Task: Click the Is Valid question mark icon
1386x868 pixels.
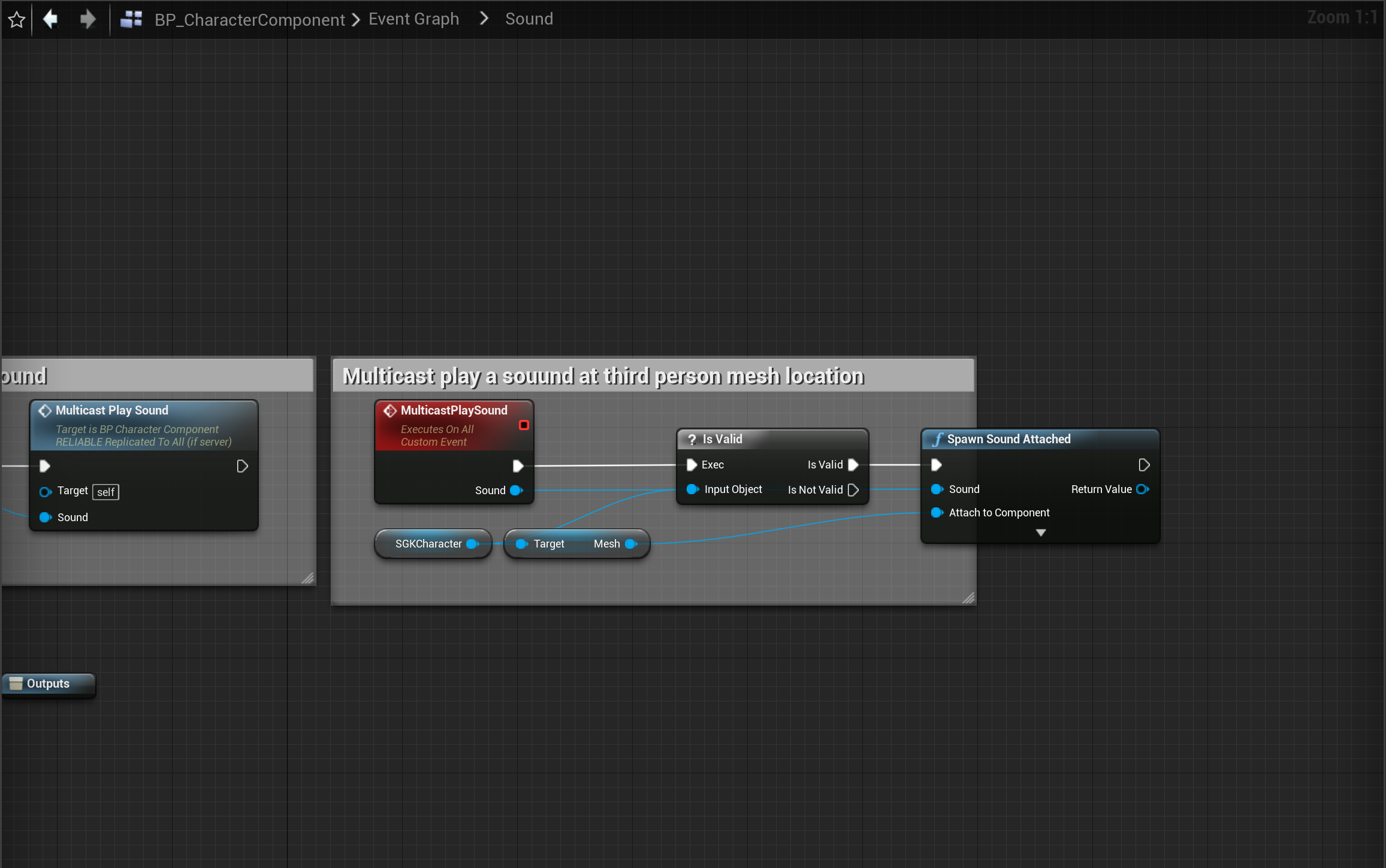Action: (x=692, y=439)
